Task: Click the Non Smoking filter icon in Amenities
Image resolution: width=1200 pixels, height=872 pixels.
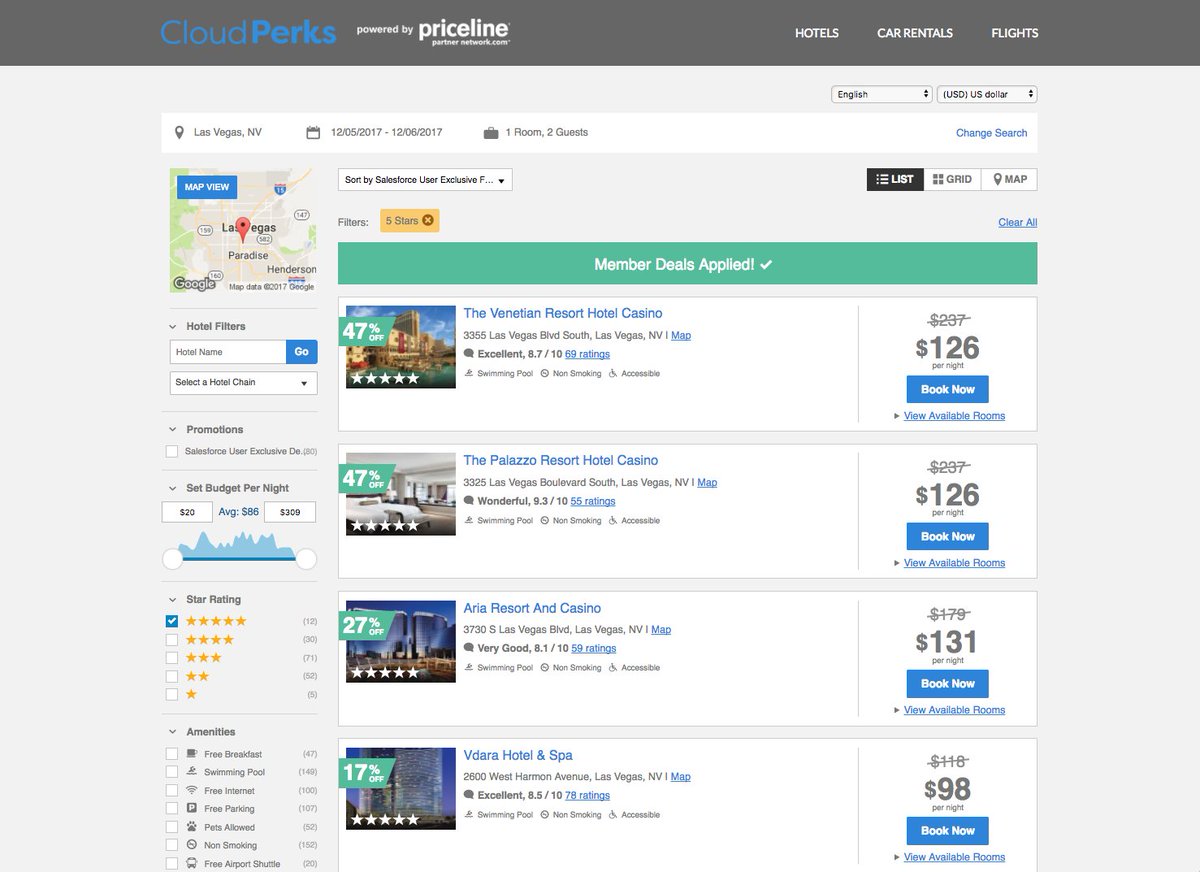Action: pyautogui.click(x=192, y=845)
